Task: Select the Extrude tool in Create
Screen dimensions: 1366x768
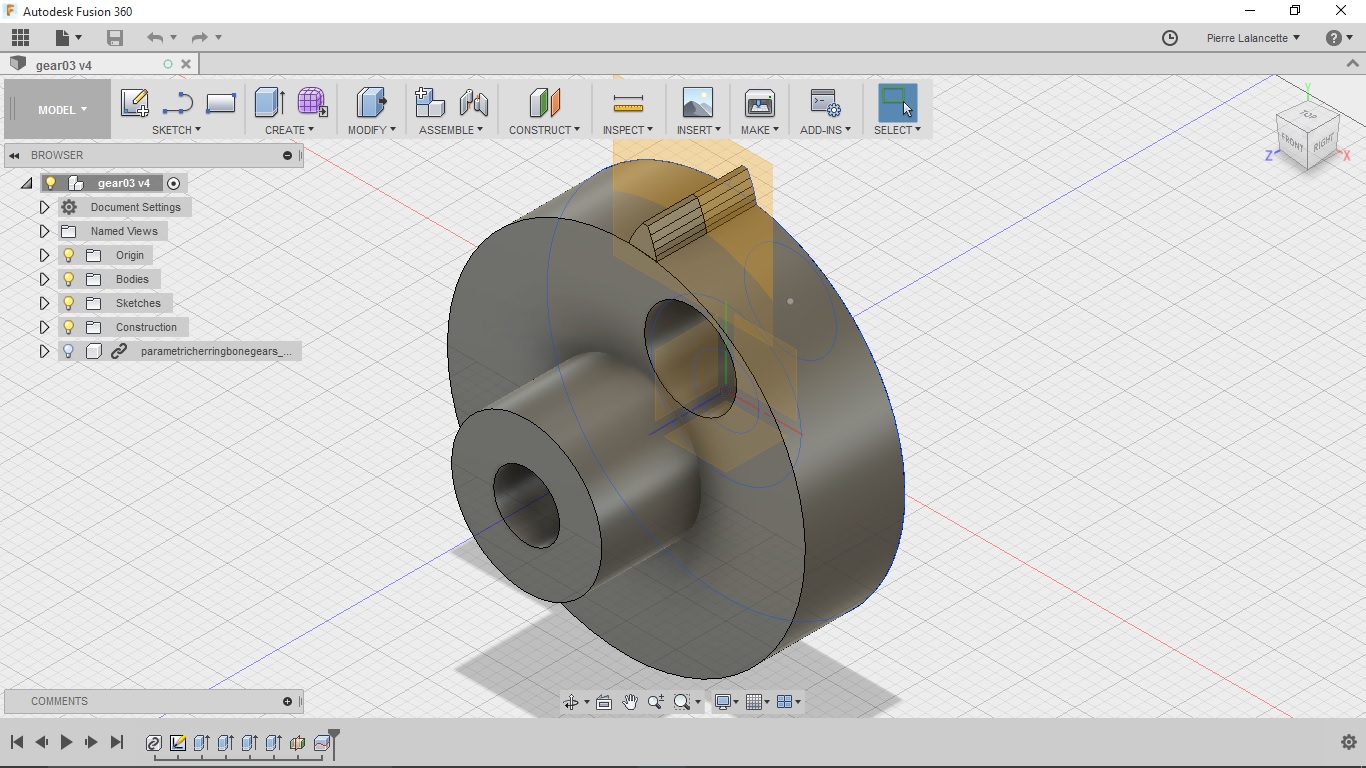Action: pos(269,102)
